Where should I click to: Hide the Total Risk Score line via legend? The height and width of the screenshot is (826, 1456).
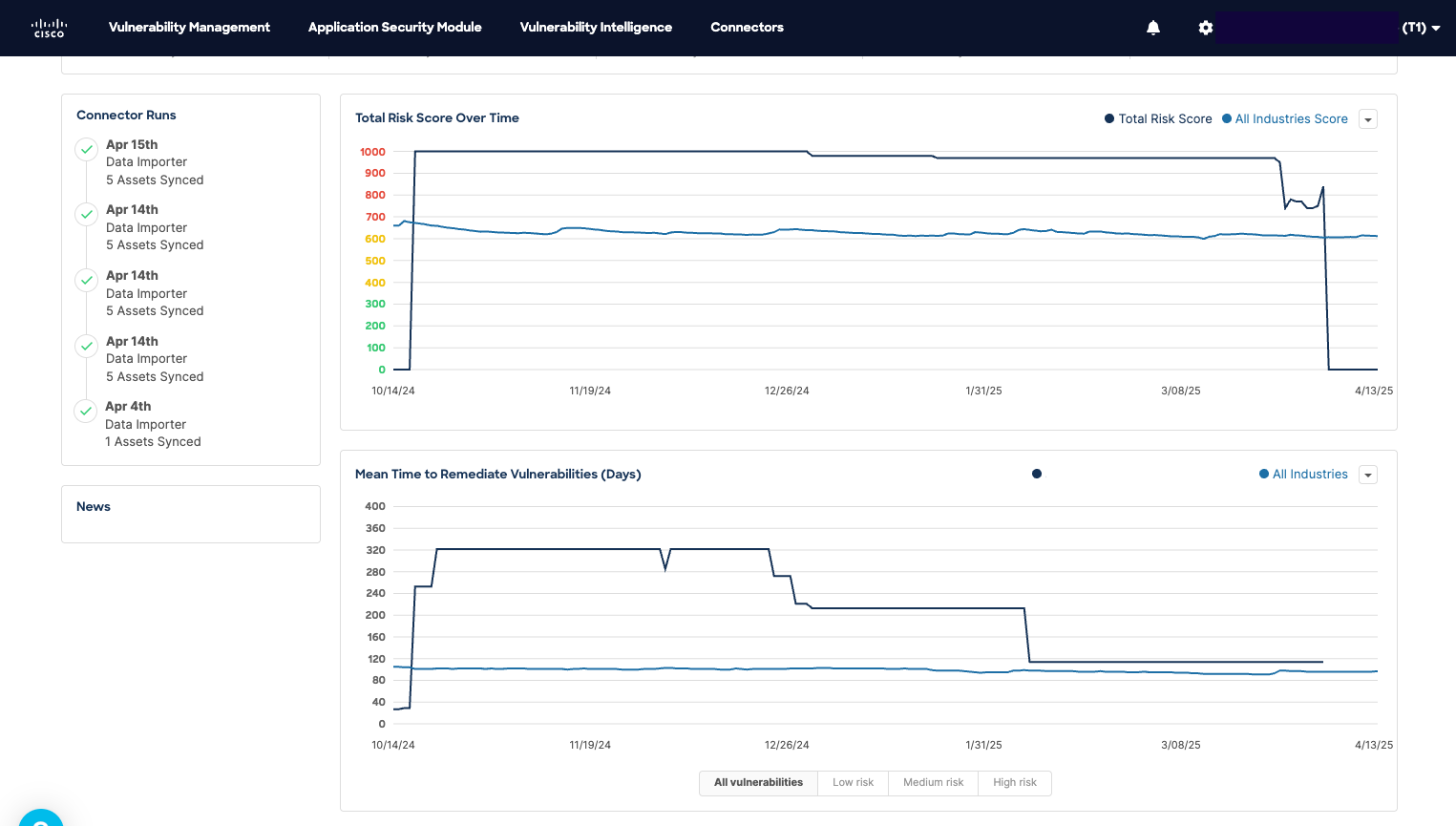point(1158,118)
